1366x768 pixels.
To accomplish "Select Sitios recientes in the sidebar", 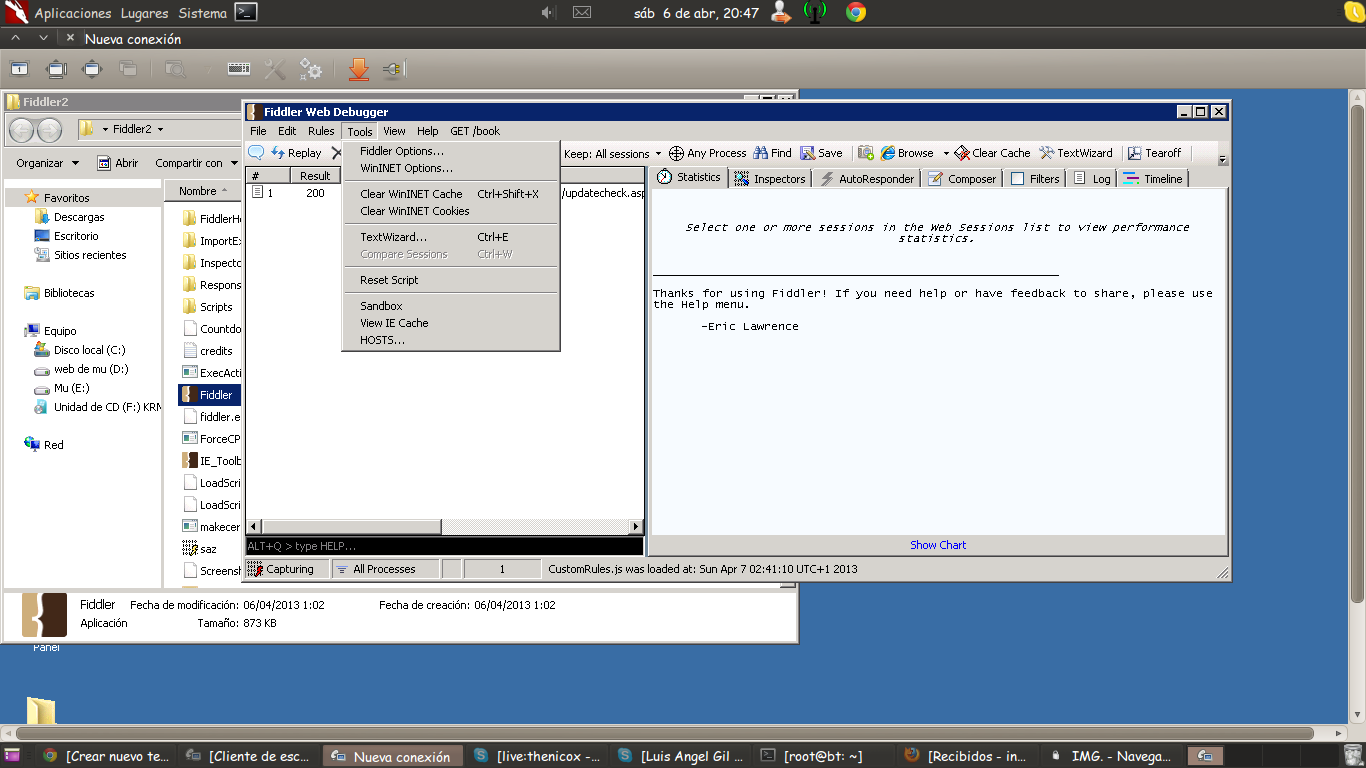I will (x=90, y=255).
